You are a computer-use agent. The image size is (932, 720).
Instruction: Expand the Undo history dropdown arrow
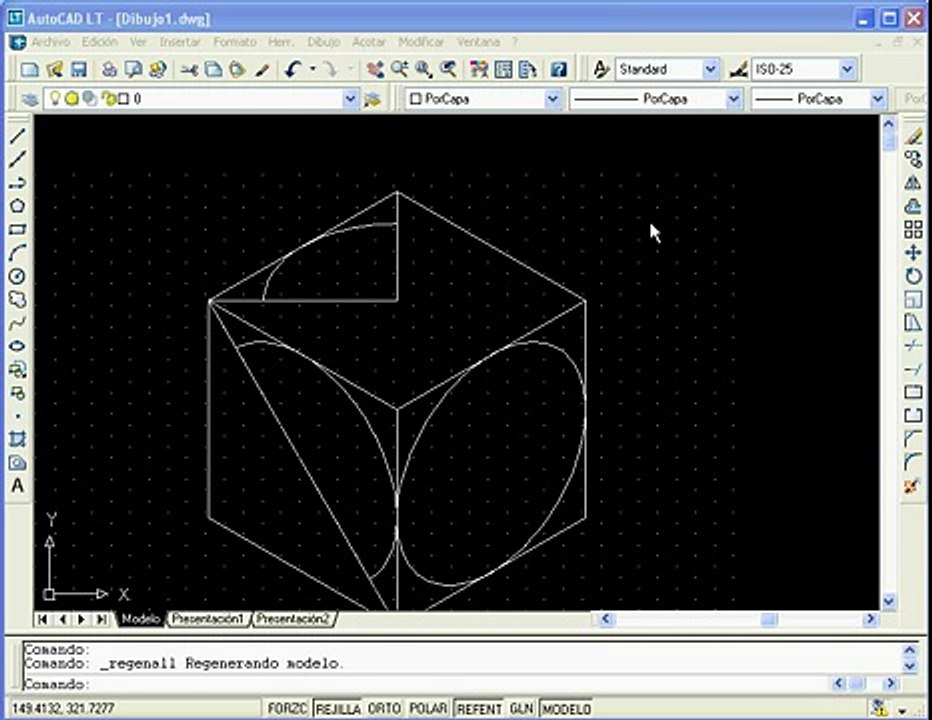click(313, 69)
